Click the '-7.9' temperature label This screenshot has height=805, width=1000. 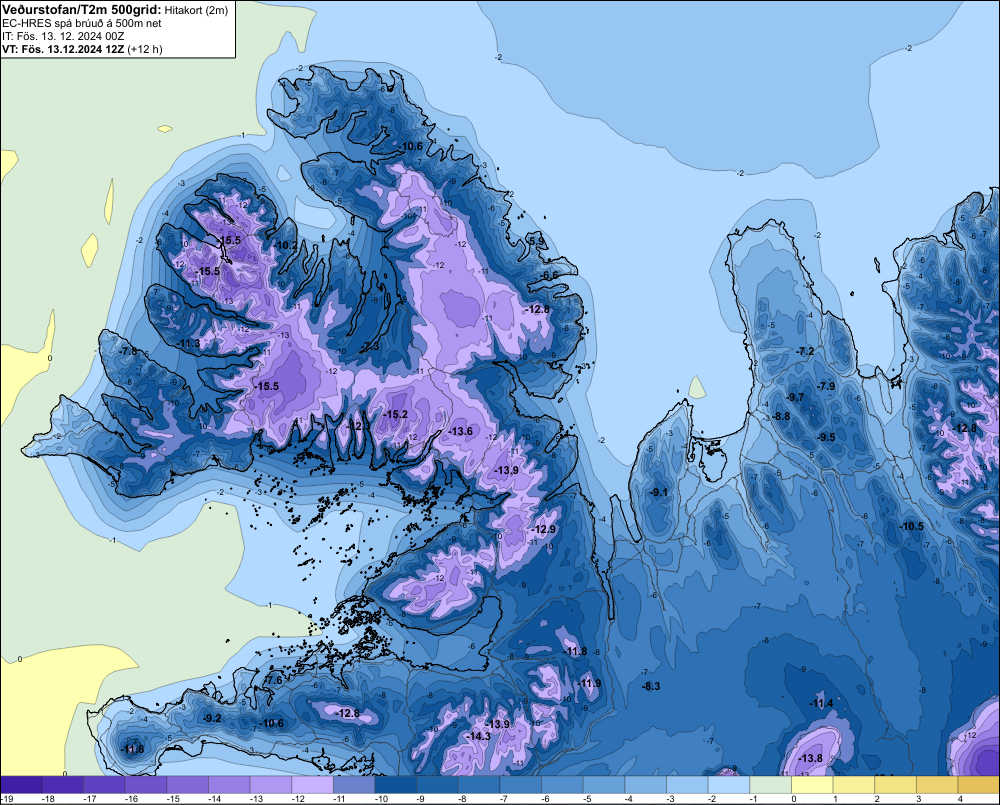826,387
